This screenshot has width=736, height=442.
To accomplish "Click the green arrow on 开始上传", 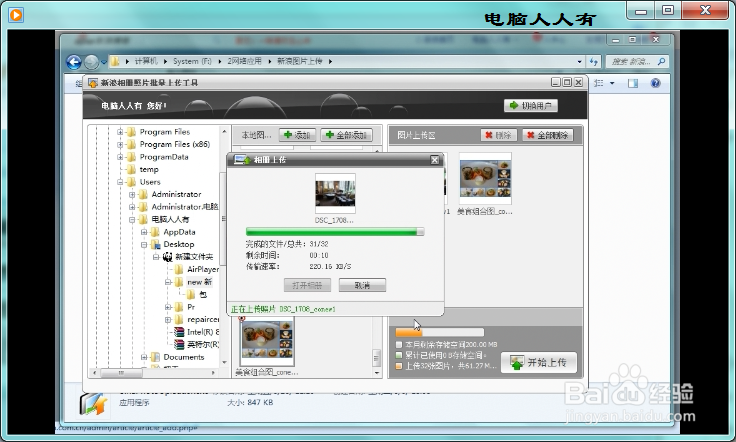I will [x=517, y=363].
